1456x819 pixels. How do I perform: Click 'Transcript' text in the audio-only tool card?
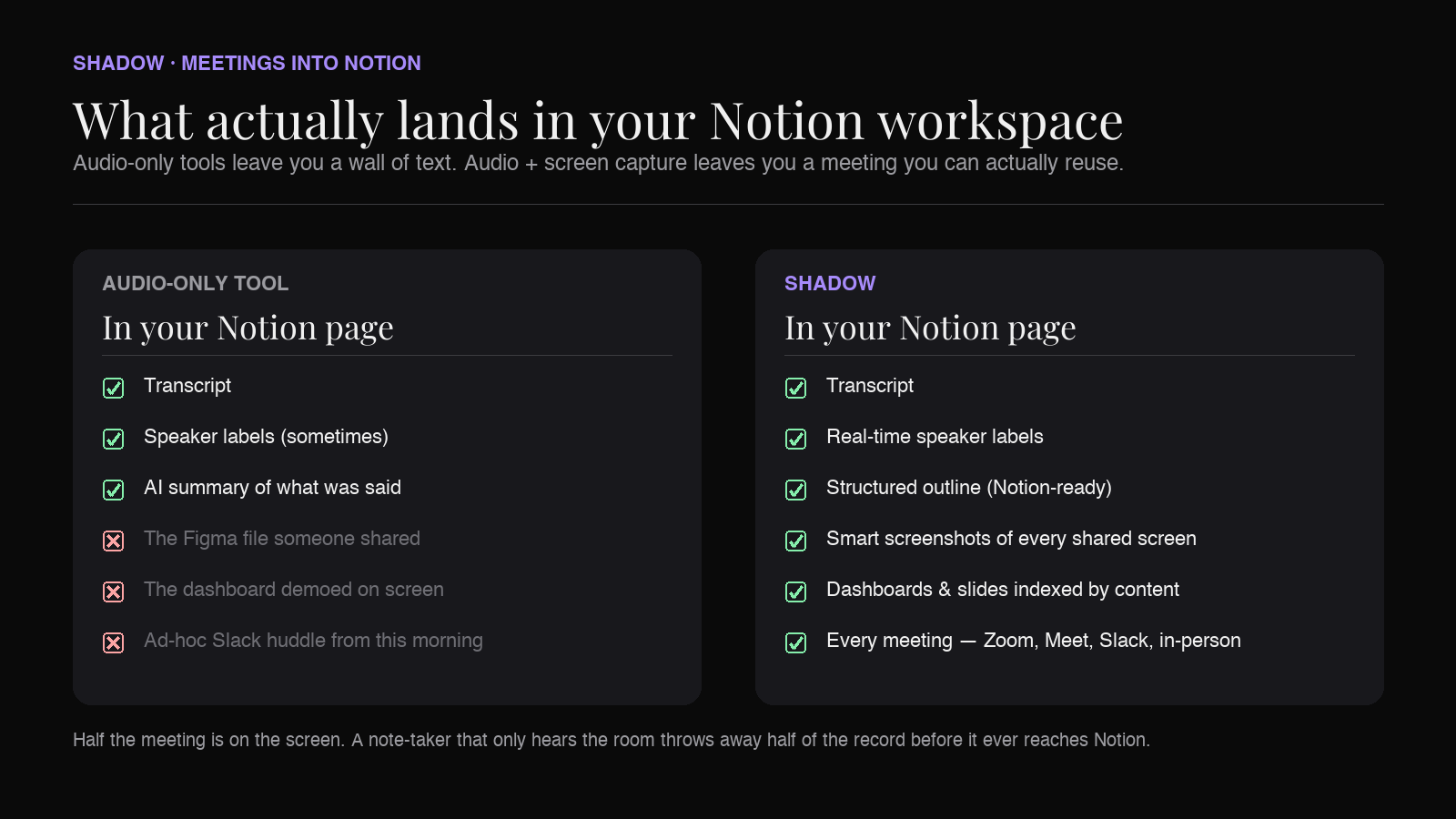pyautogui.click(x=187, y=386)
